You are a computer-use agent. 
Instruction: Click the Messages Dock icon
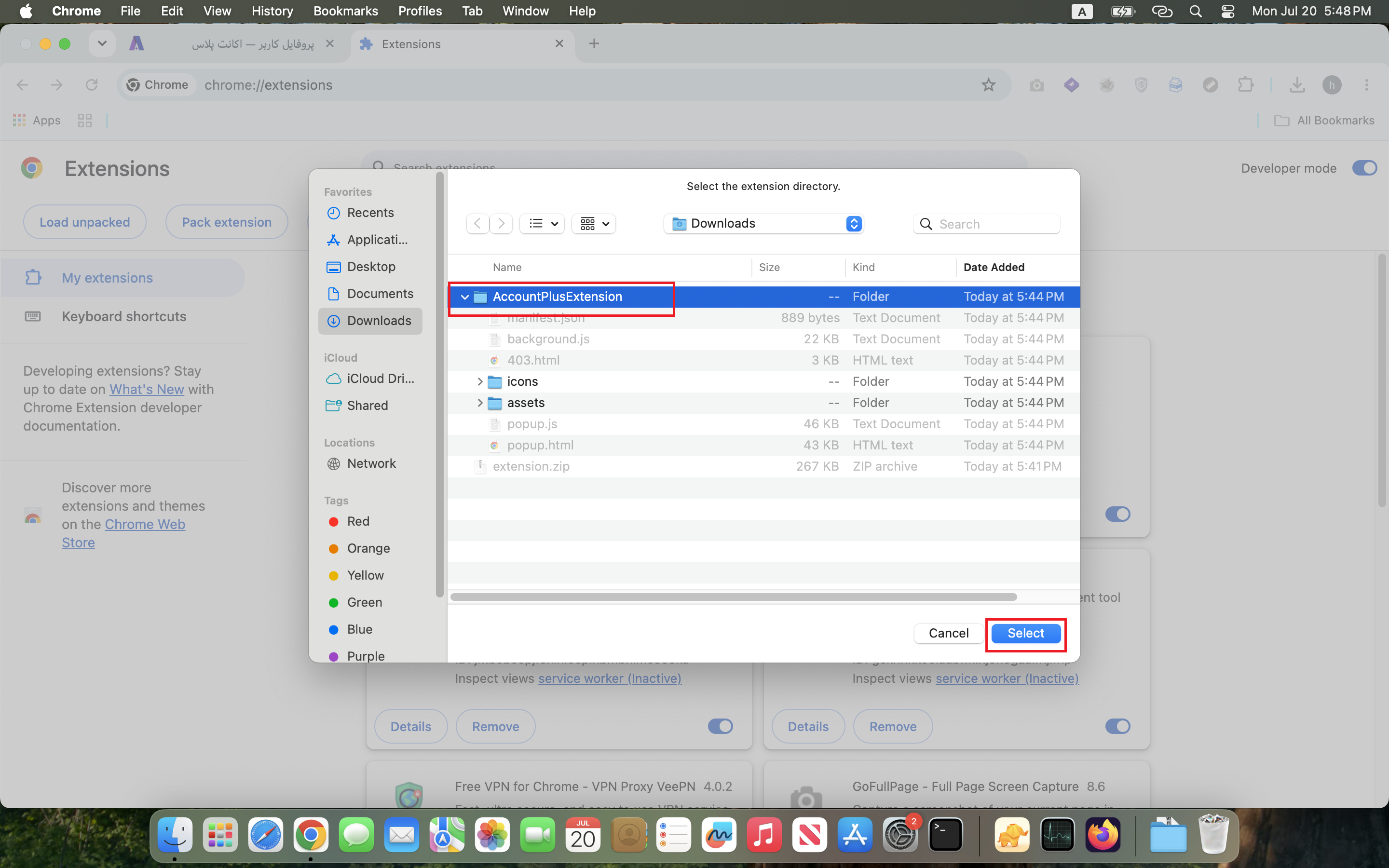356,835
